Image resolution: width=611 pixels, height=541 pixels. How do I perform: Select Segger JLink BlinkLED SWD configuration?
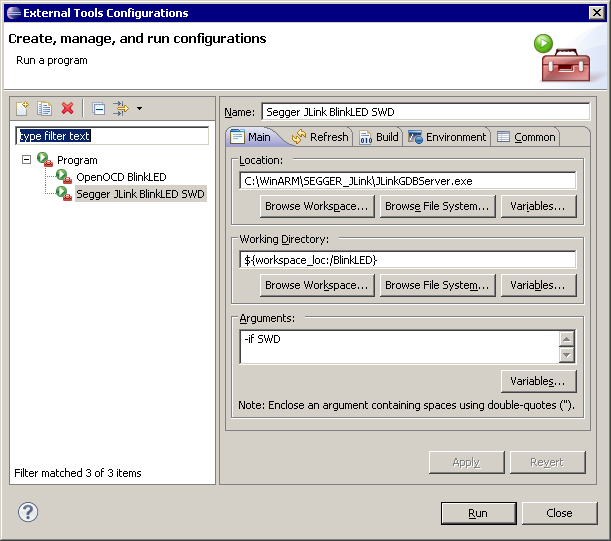click(x=140, y=194)
